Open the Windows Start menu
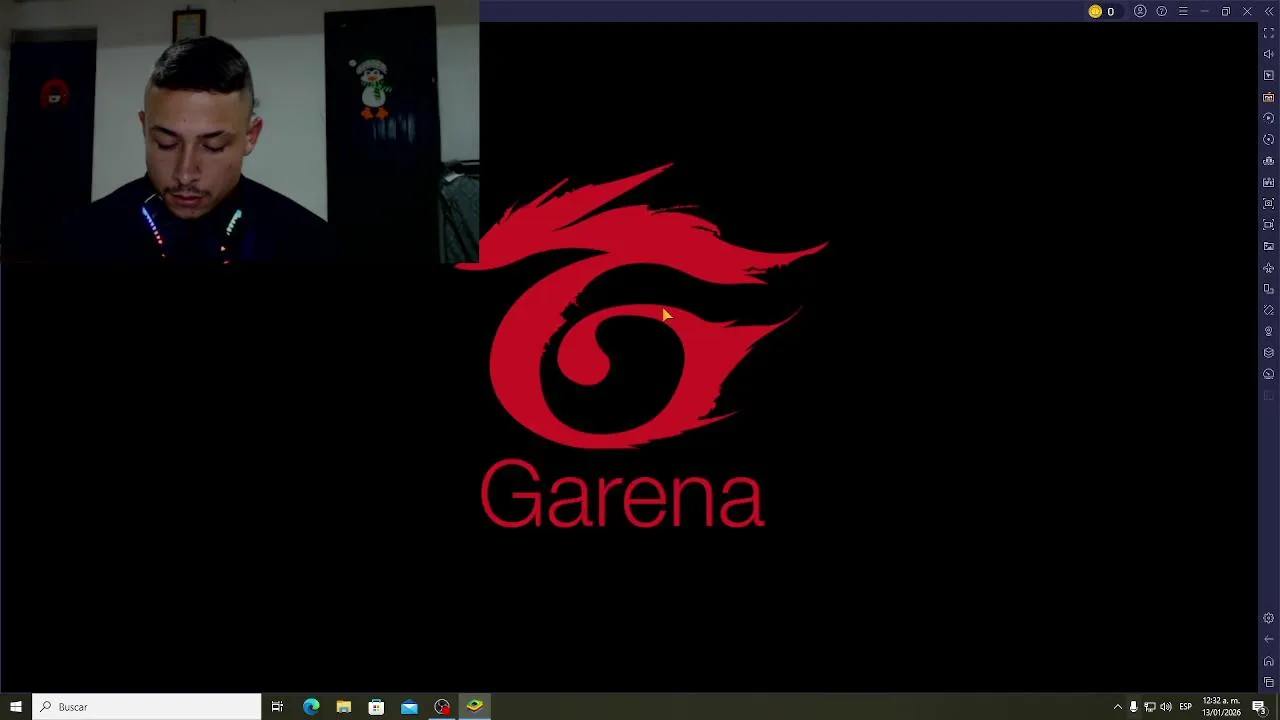The width and height of the screenshot is (1280, 720). pos(16,707)
